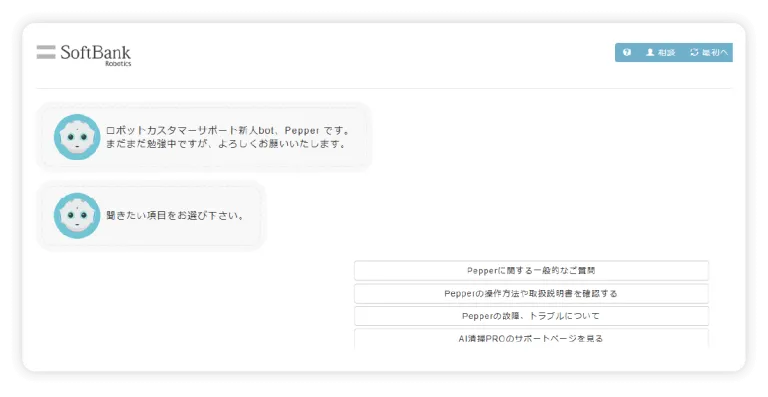
Task: Open the 相談 consultation button
Action: coord(660,52)
